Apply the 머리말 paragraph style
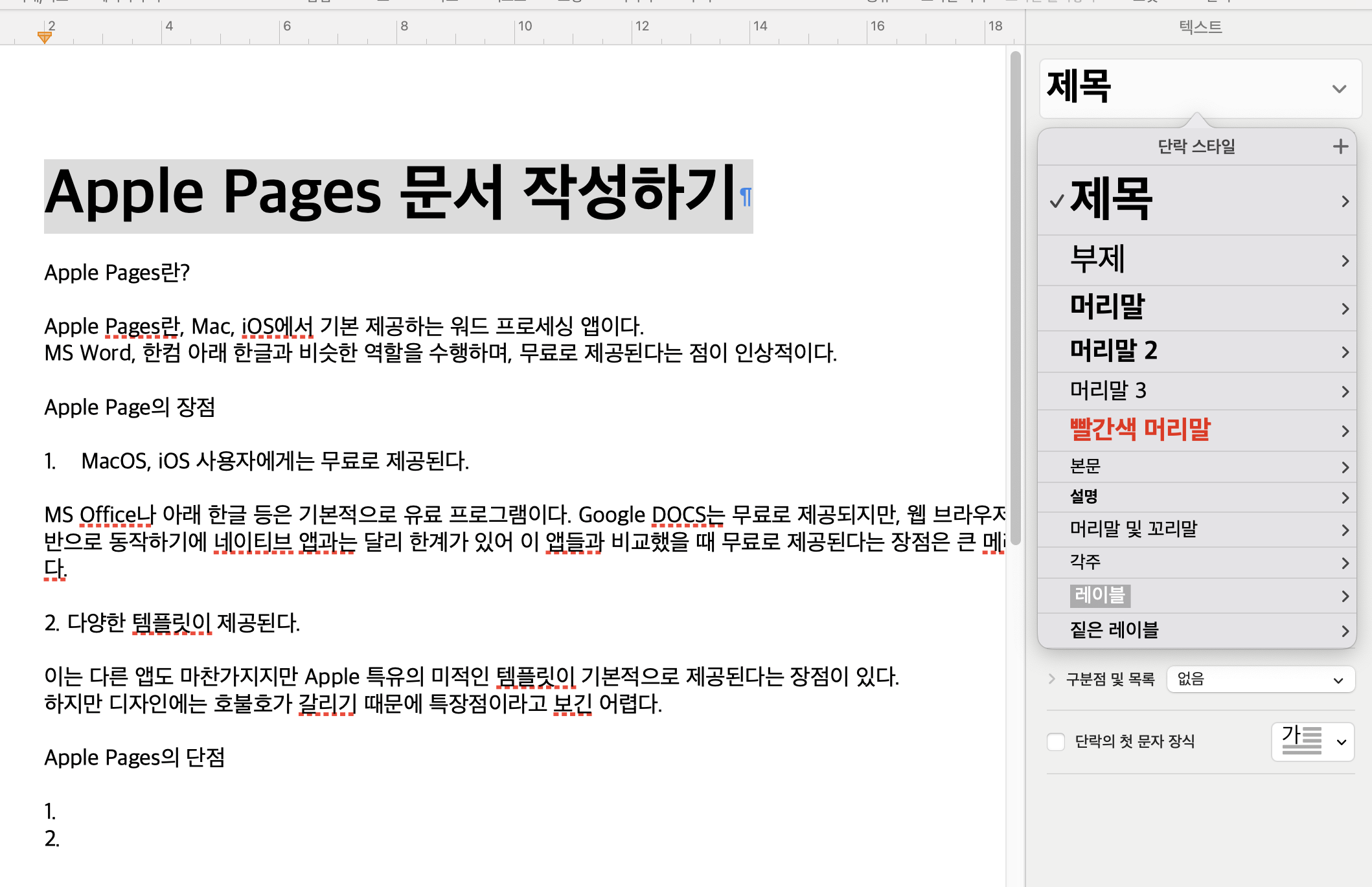The image size is (1372, 887). pyautogui.click(x=1108, y=307)
